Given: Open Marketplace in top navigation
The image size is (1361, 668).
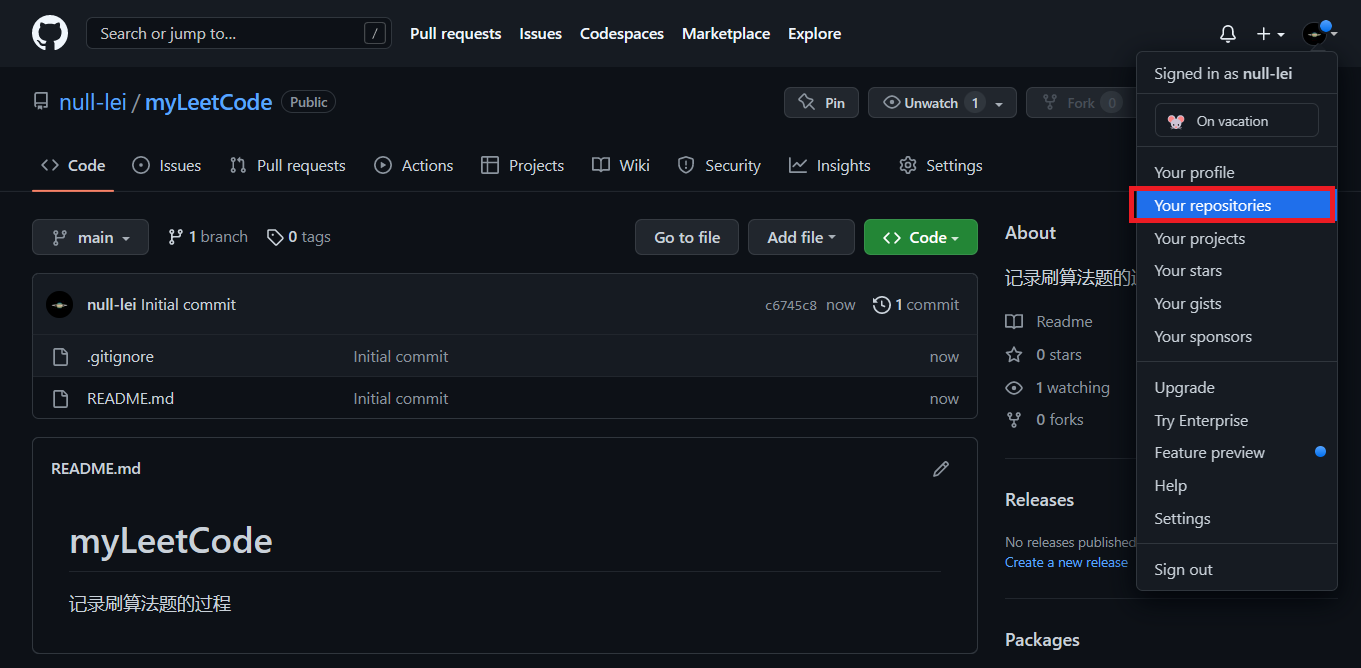Looking at the screenshot, I should pyautogui.click(x=726, y=33).
